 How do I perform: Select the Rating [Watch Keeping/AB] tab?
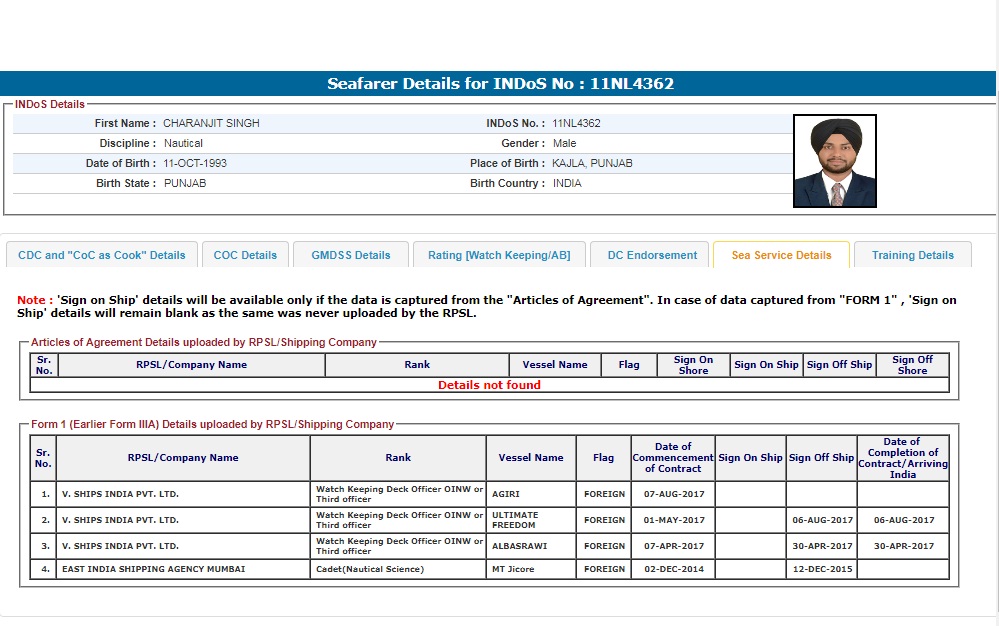[x=499, y=255]
